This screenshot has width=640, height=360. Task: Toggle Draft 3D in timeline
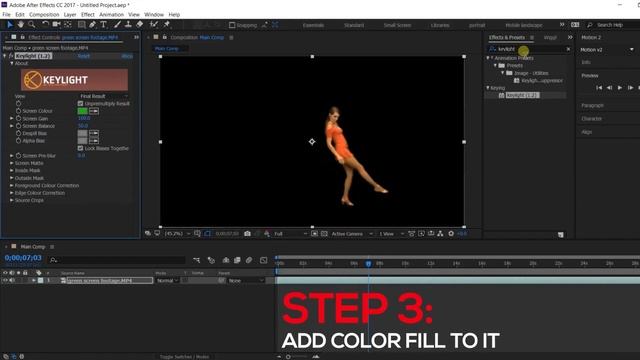coord(211,260)
